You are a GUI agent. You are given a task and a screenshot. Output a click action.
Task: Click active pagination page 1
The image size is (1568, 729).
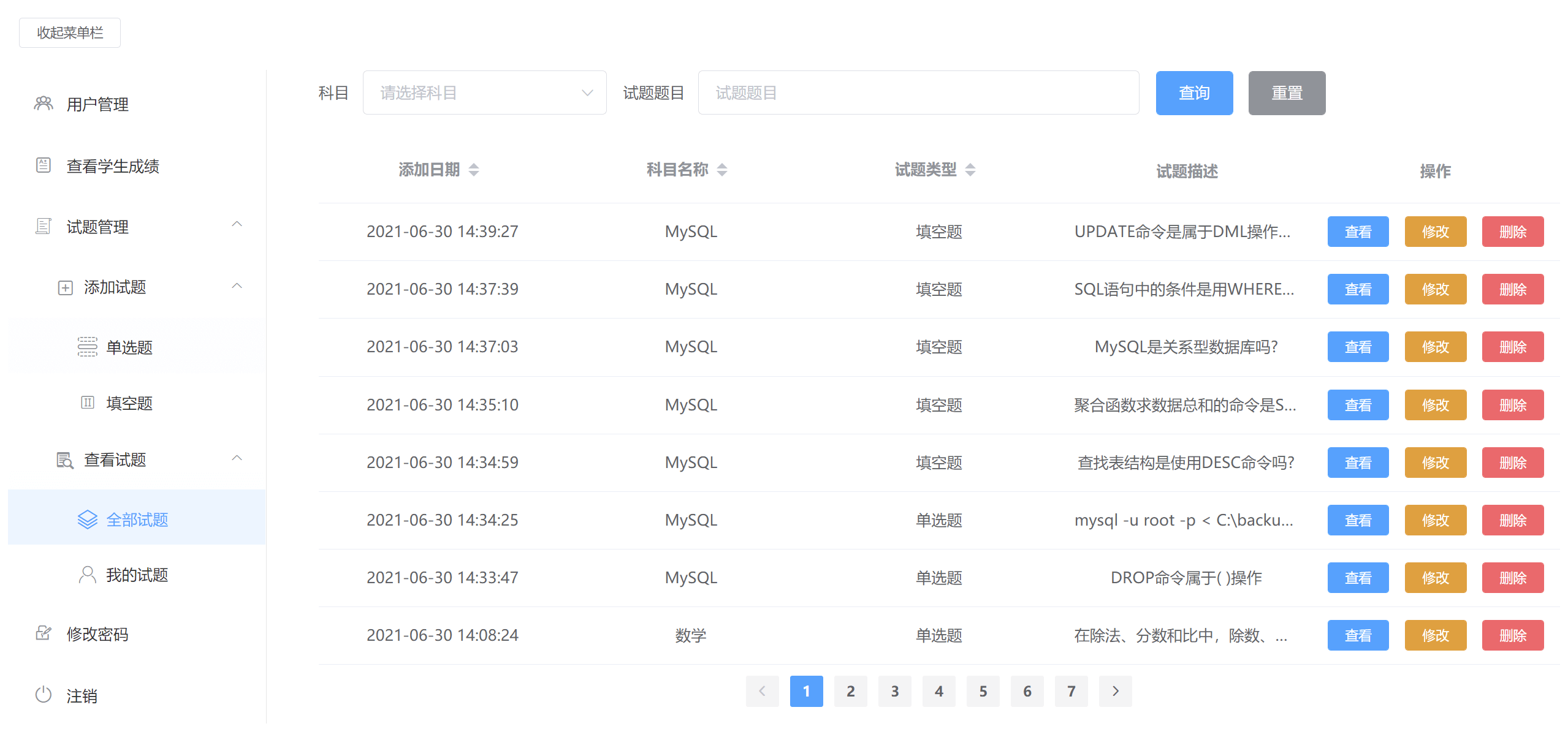click(806, 691)
